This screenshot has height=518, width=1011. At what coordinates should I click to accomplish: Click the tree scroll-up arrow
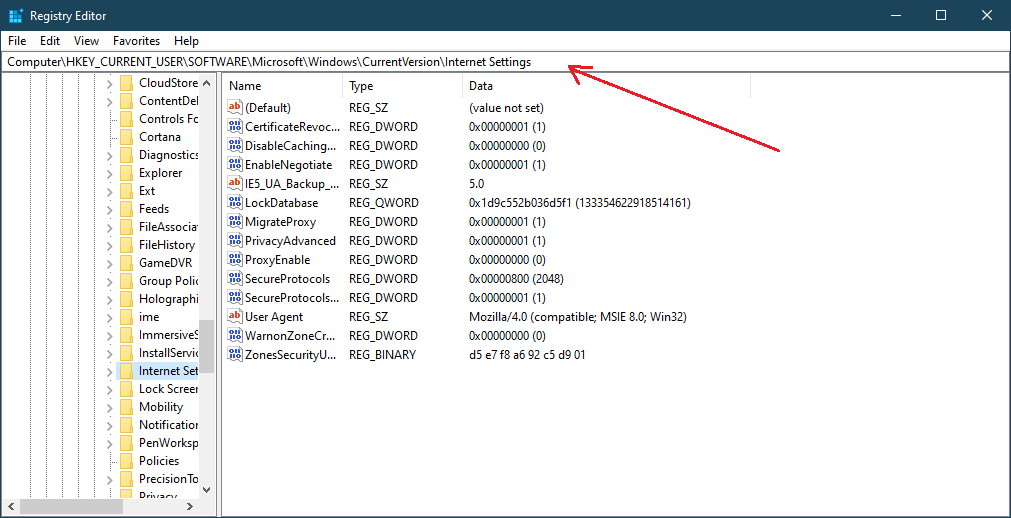pyautogui.click(x=206, y=83)
